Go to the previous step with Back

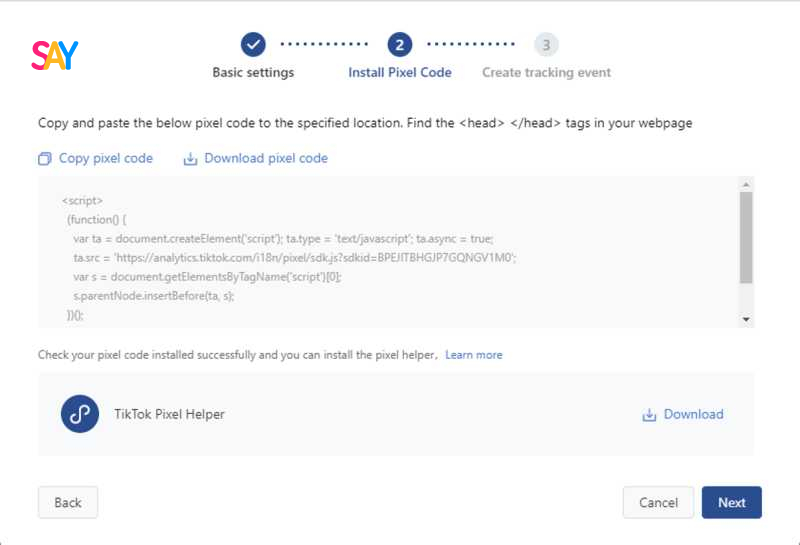68,503
